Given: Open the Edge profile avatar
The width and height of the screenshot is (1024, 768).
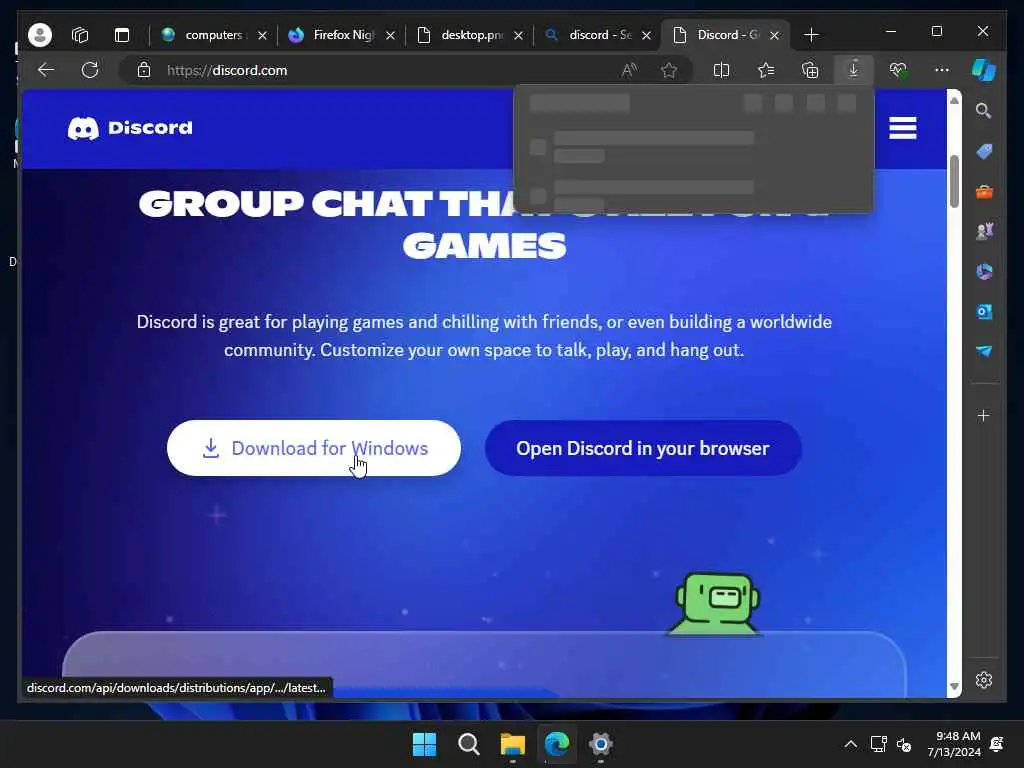Looking at the screenshot, I should coord(40,35).
